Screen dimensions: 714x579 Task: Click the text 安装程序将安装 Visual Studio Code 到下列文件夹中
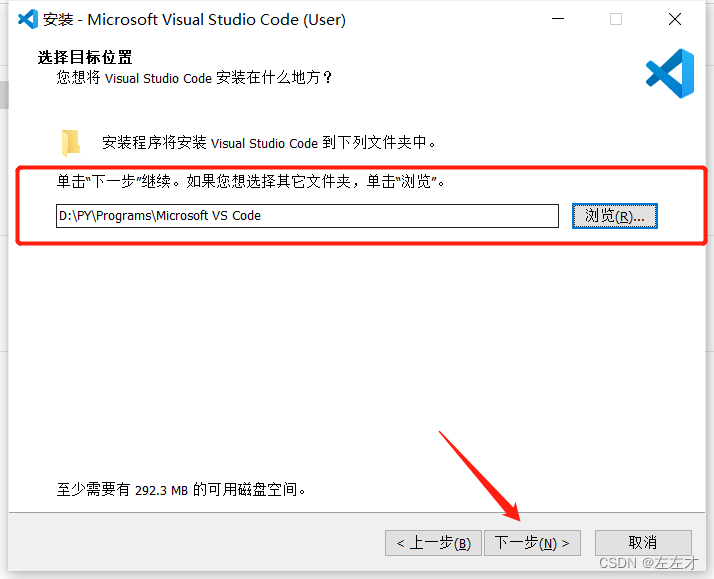pyautogui.click(x=269, y=142)
